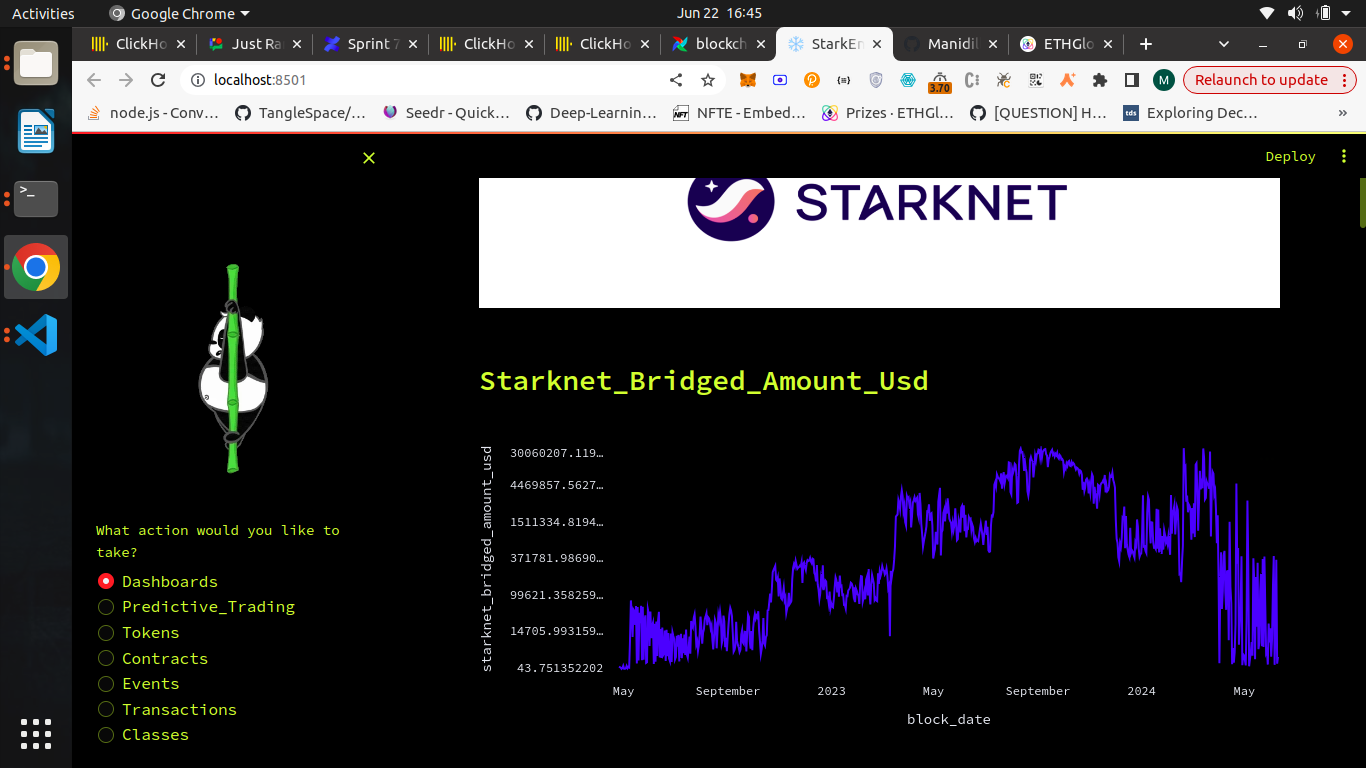Open the extension showing 3.70 badge
Screen dimensions: 1366x768
point(939,81)
